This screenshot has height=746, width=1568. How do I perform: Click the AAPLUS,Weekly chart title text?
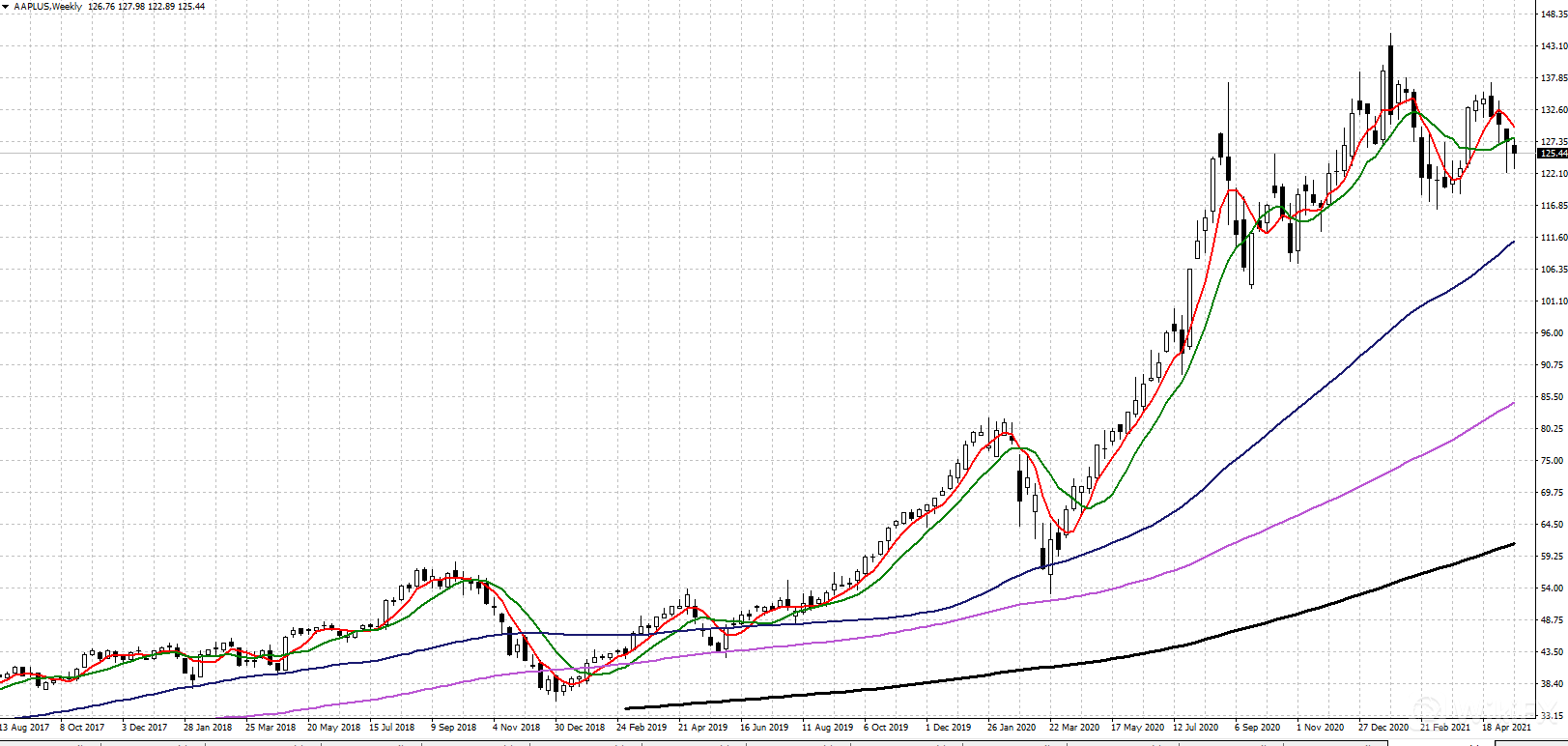point(47,7)
